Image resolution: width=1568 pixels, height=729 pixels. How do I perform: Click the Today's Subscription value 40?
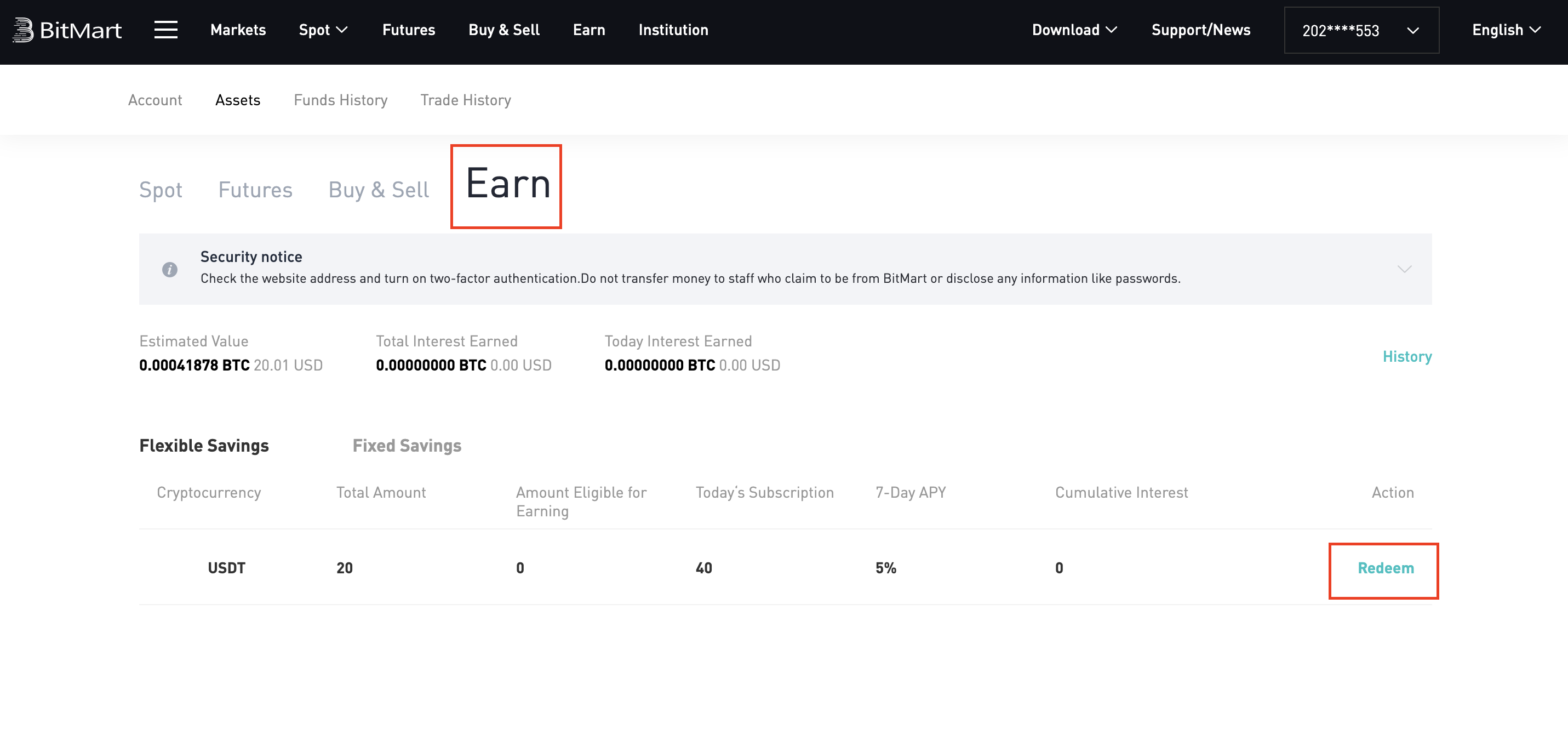tap(703, 568)
